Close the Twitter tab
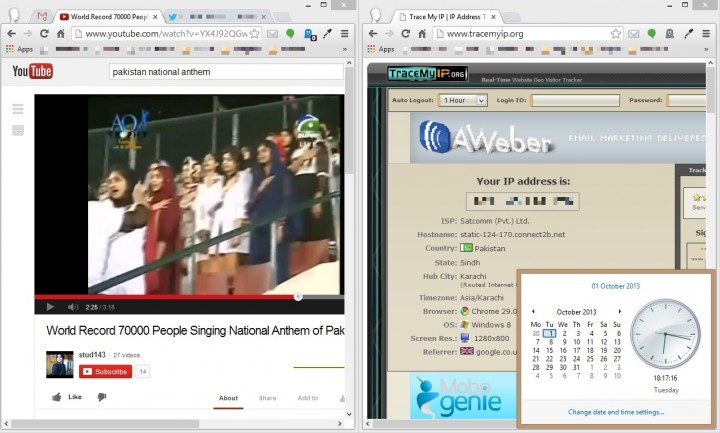The width and height of the screenshot is (720, 433). pos(264,17)
